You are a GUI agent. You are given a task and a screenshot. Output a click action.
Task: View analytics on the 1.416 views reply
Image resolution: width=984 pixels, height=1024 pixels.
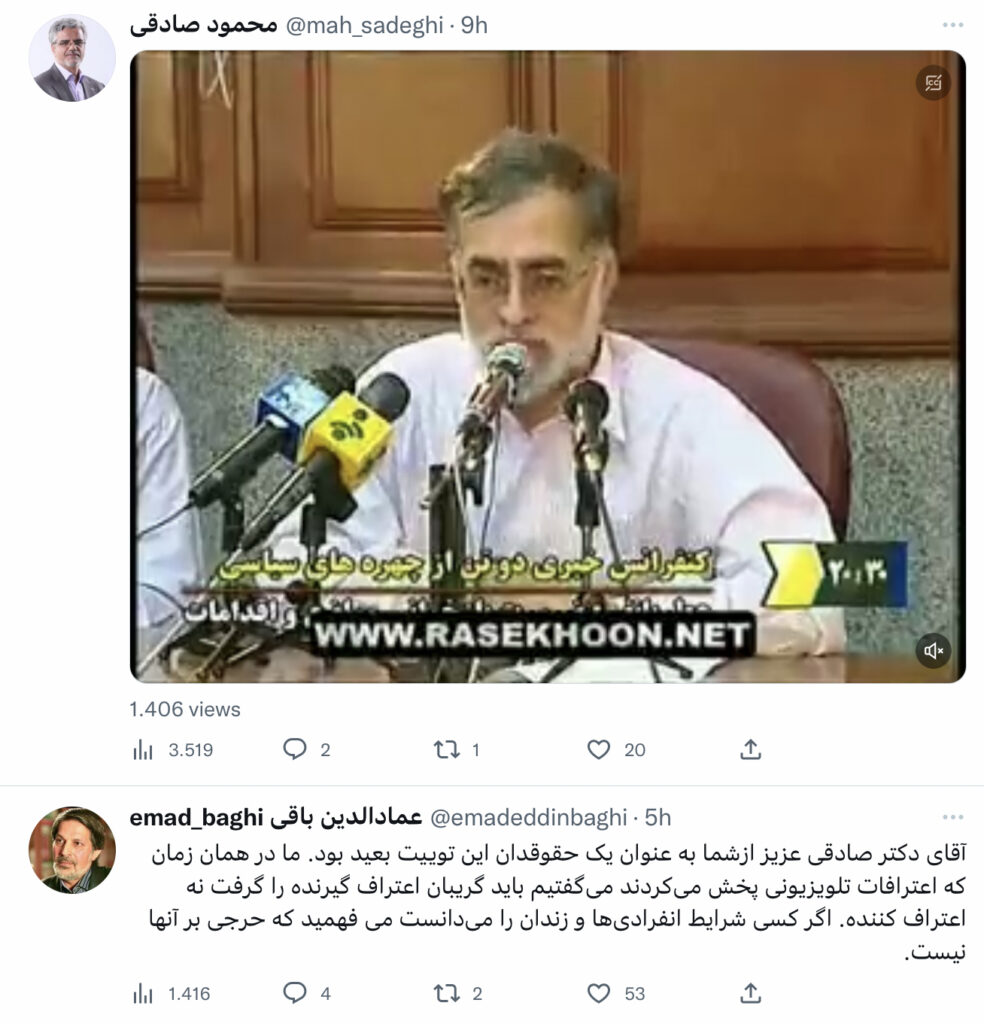tap(172, 994)
